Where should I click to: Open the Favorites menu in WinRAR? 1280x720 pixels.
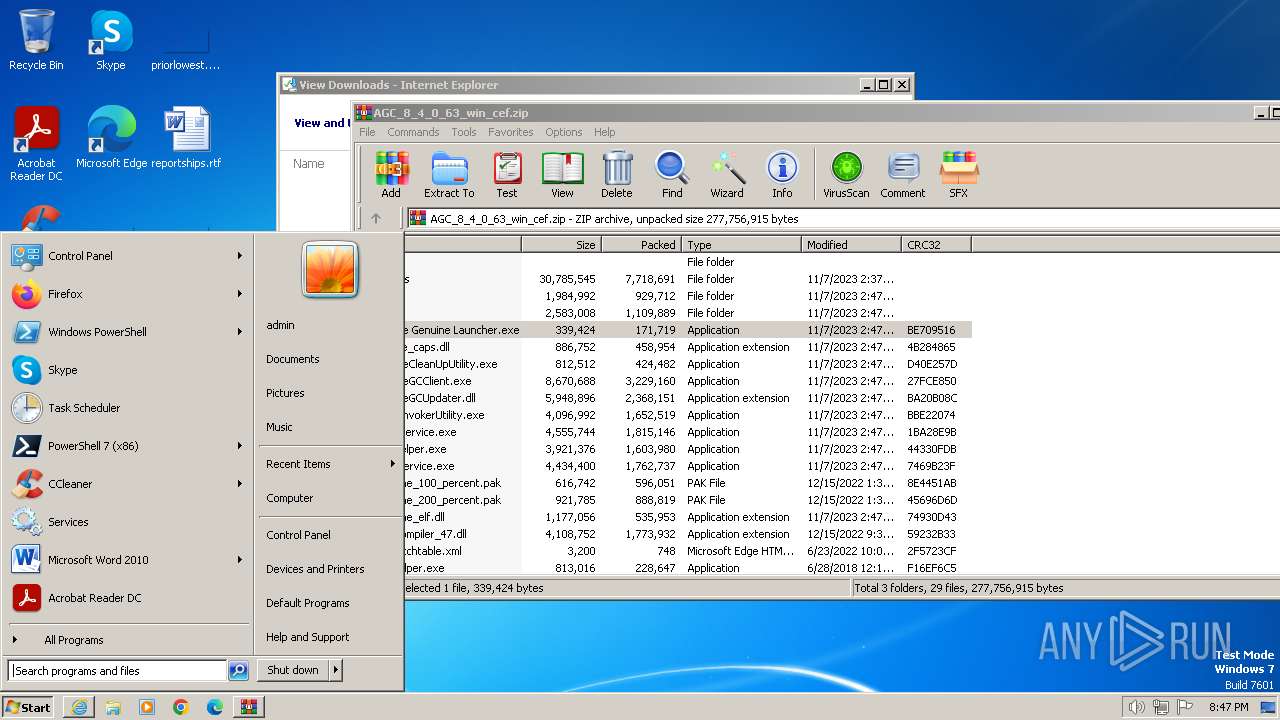(x=510, y=132)
